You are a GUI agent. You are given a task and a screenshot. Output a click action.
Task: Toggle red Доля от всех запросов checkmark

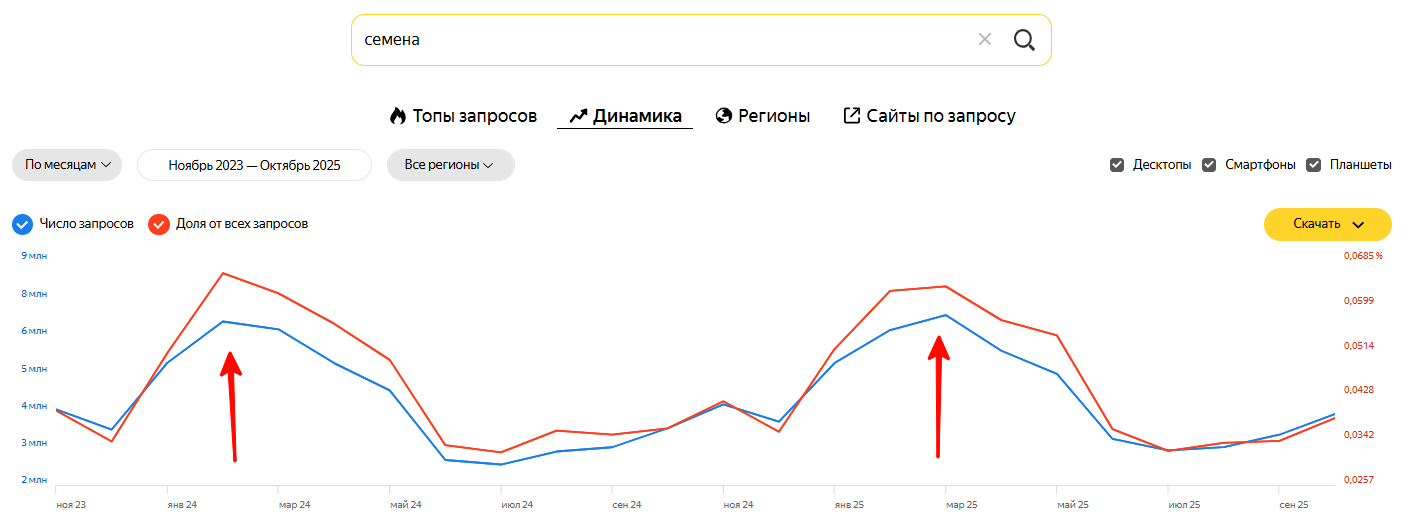tap(158, 224)
